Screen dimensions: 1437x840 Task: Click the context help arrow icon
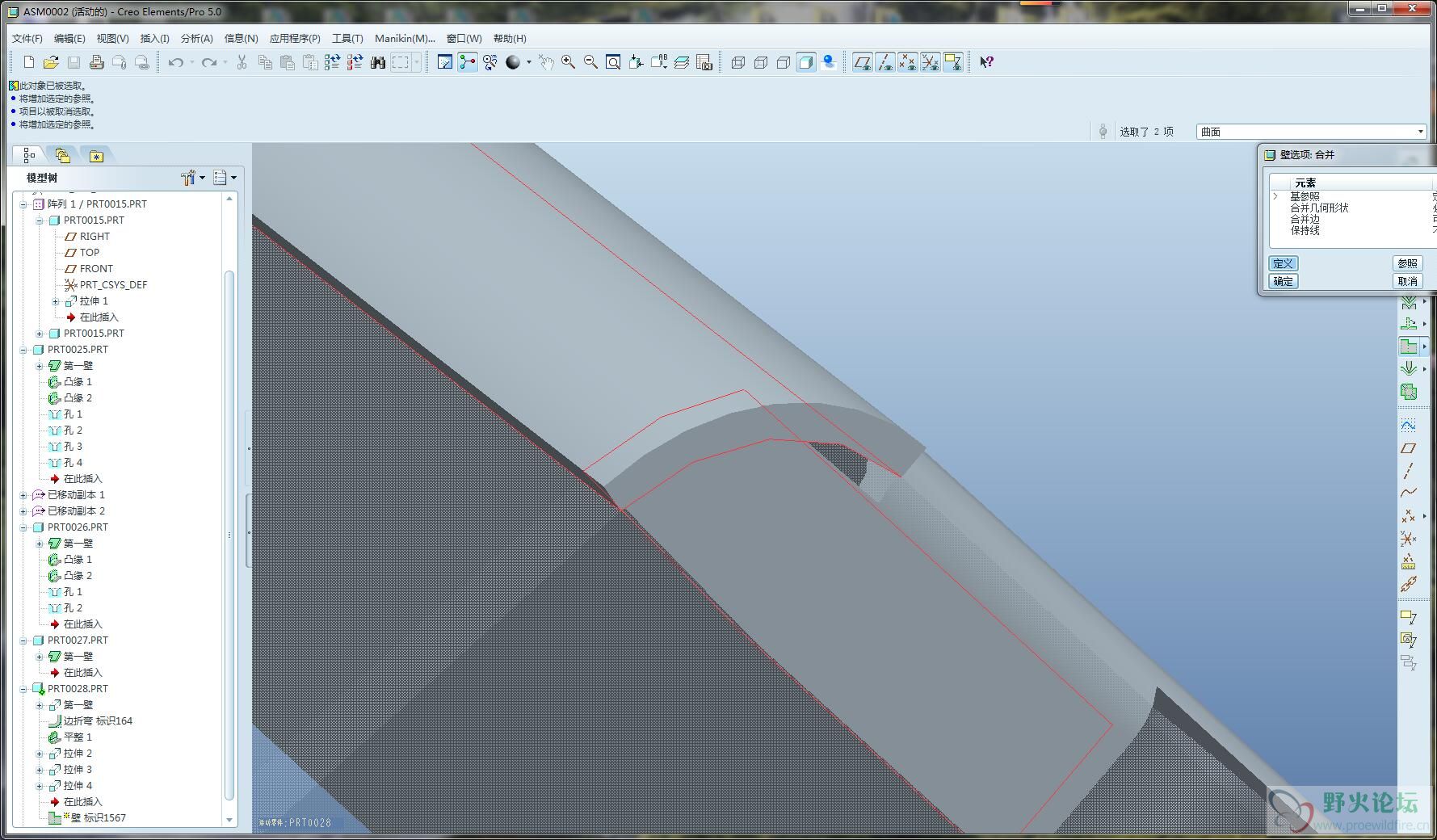tap(986, 62)
